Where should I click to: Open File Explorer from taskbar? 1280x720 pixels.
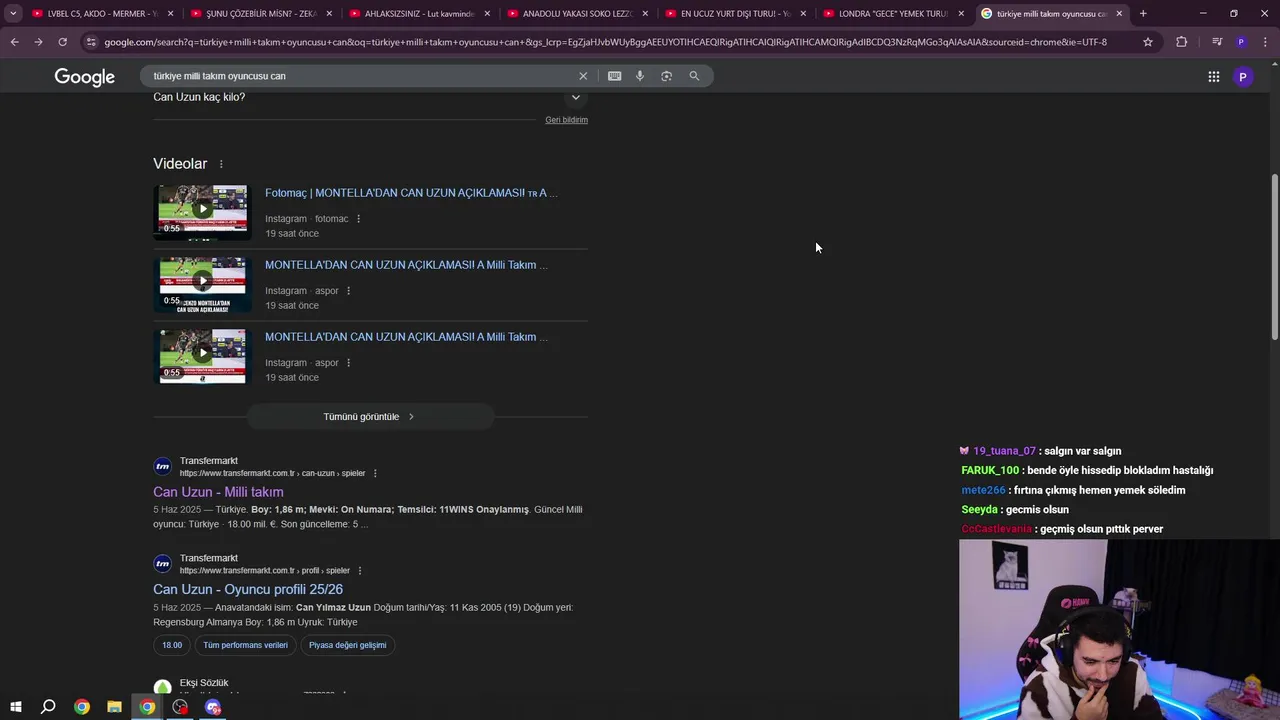[114, 707]
